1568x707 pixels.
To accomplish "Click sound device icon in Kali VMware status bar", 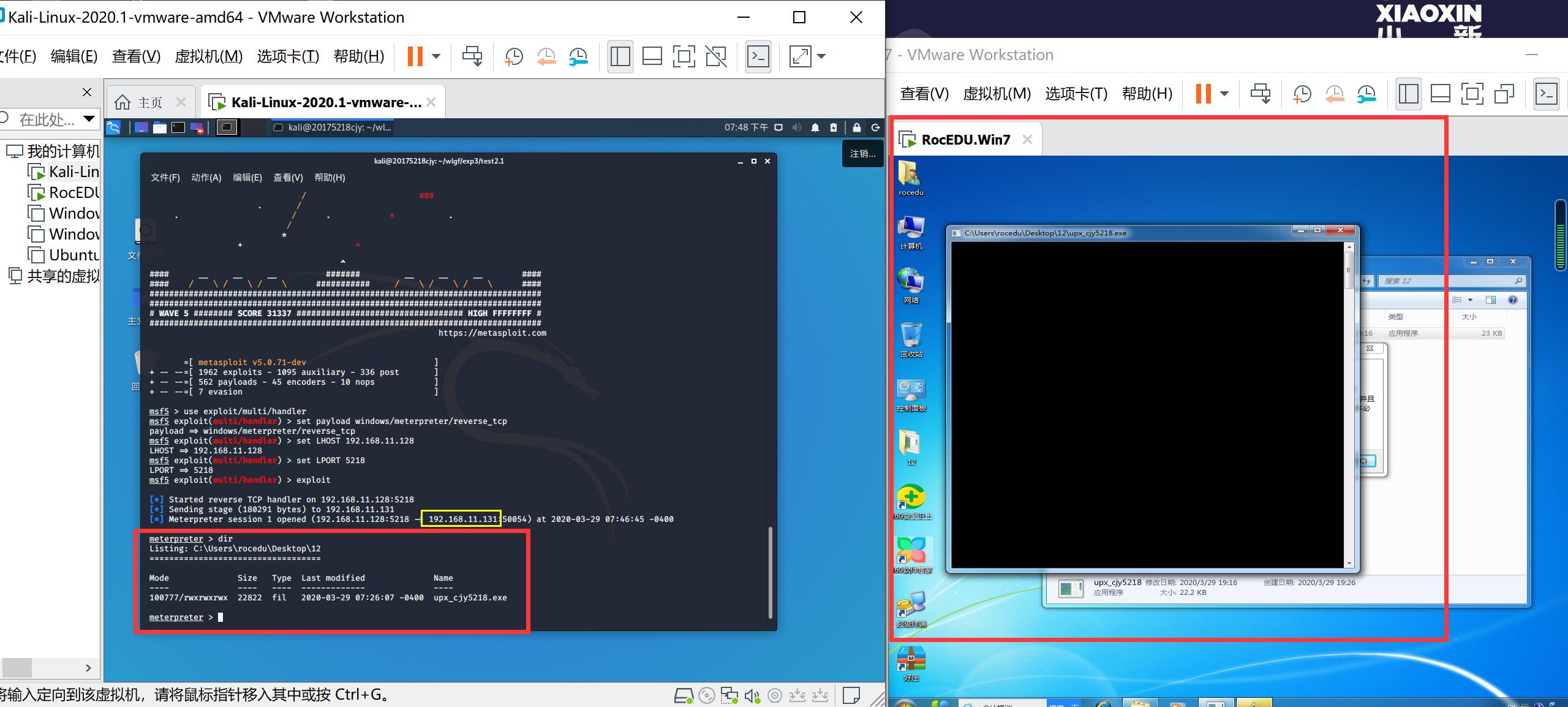I will click(x=752, y=695).
